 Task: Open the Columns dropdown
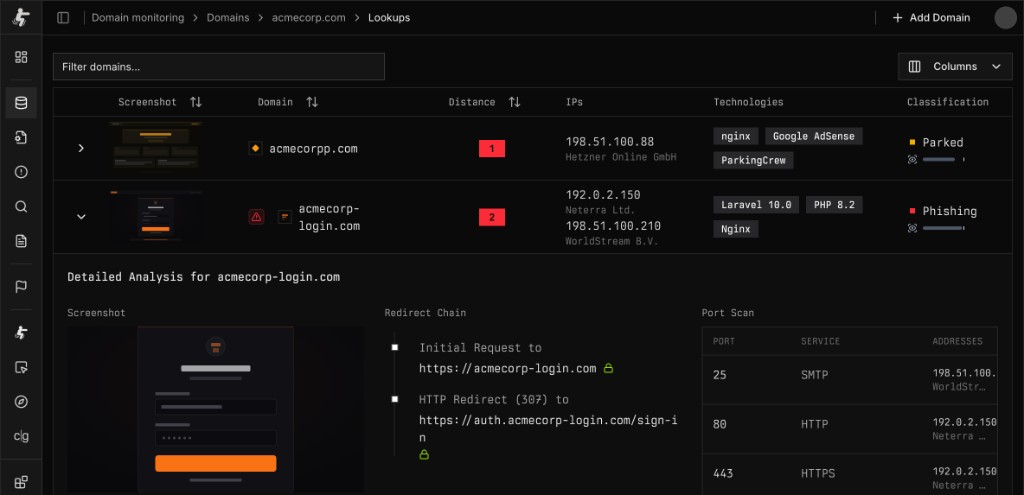(x=955, y=67)
